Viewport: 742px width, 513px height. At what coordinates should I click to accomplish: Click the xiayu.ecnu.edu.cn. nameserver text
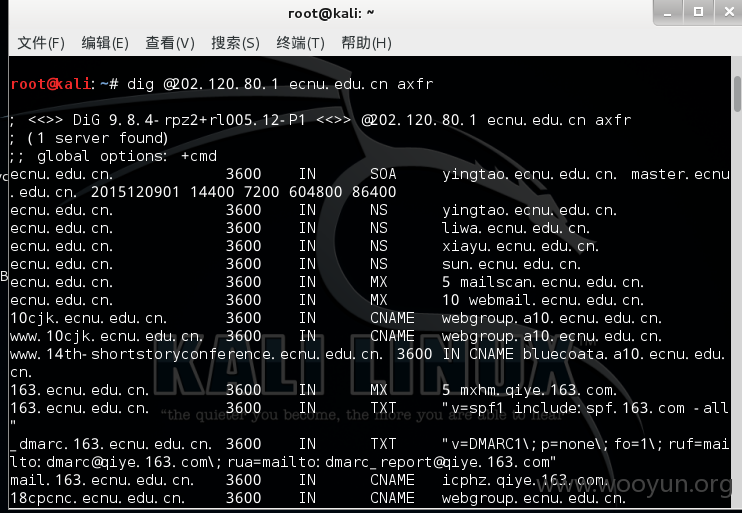point(521,246)
